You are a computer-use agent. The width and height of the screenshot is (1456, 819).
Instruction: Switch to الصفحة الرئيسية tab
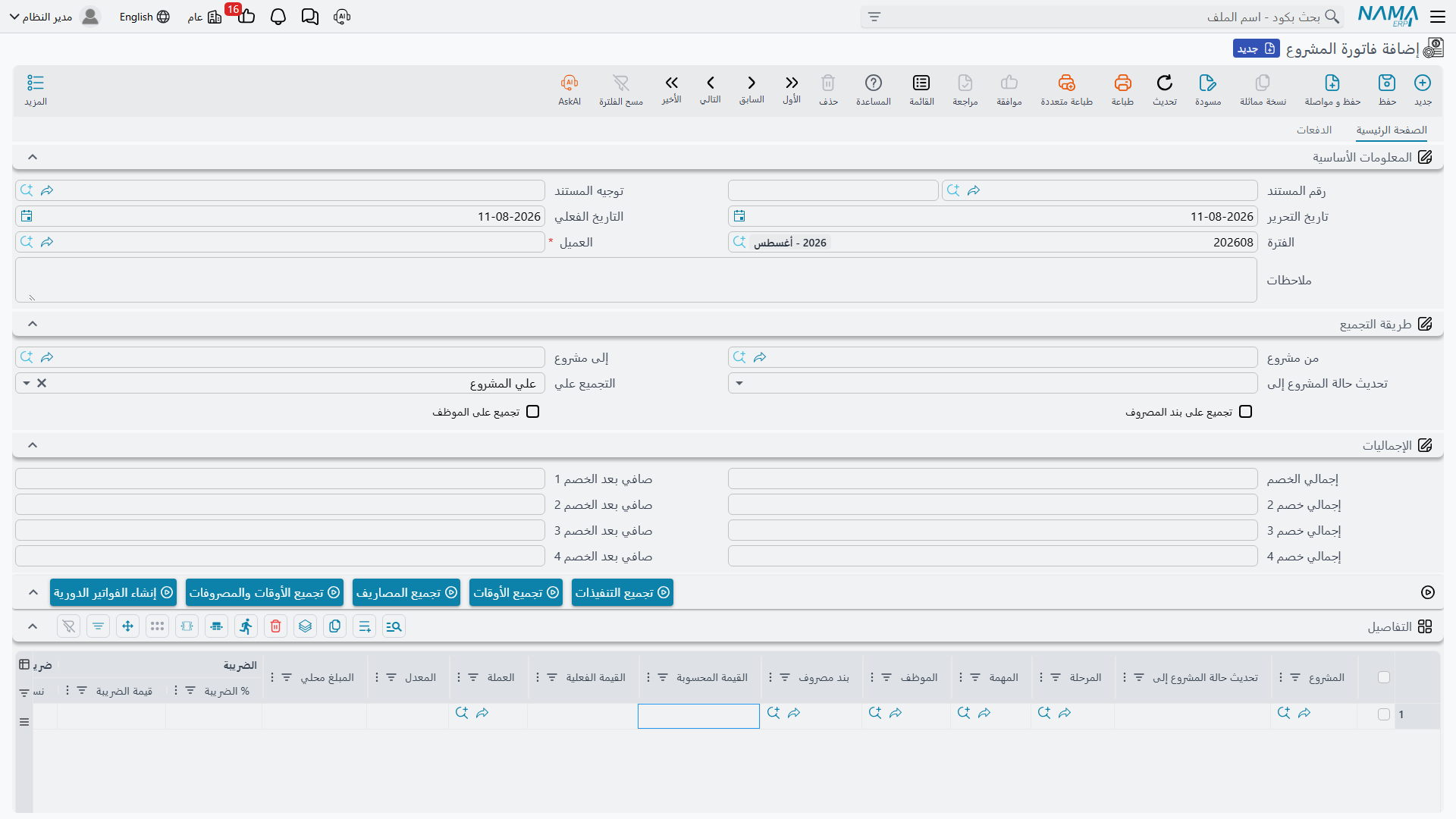click(x=1392, y=130)
